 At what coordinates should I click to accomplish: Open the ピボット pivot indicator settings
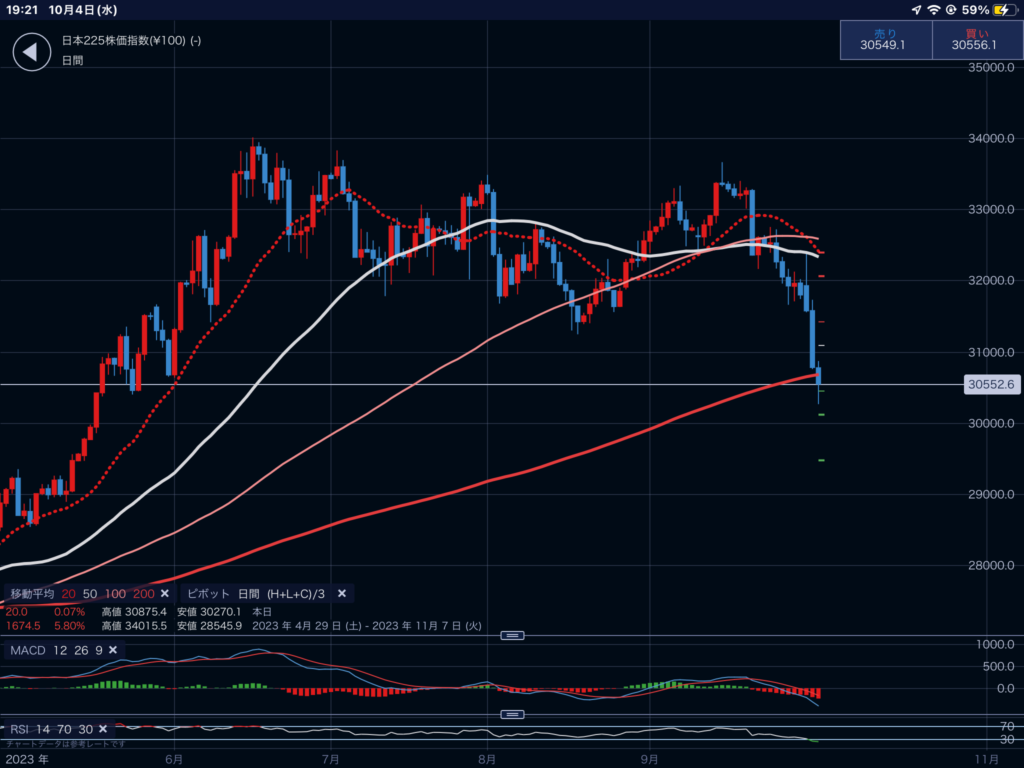(x=258, y=594)
